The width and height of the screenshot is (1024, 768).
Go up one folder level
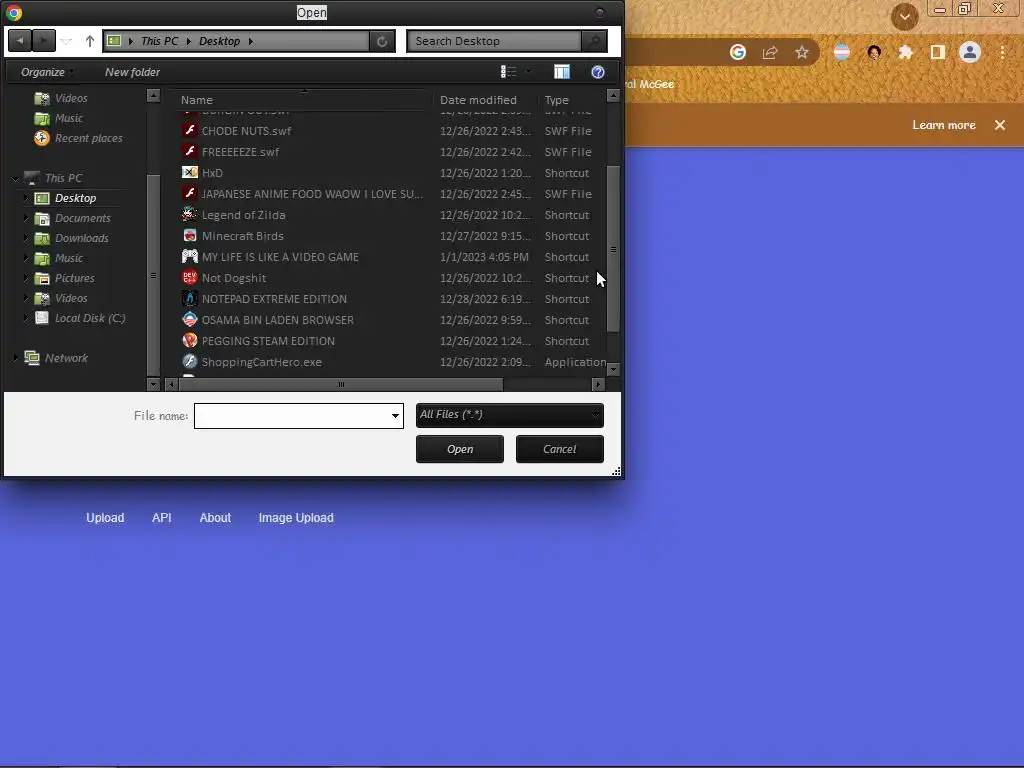[89, 41]
